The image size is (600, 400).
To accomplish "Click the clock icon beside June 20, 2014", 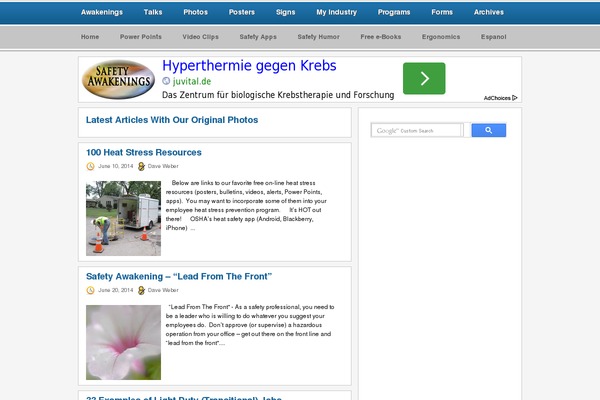I will pos(90,290).
